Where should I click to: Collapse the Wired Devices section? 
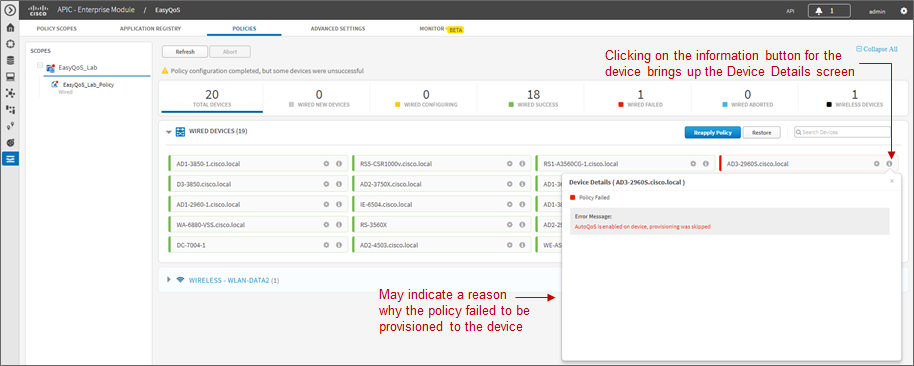pyautogui.click(x=168, y=132)
